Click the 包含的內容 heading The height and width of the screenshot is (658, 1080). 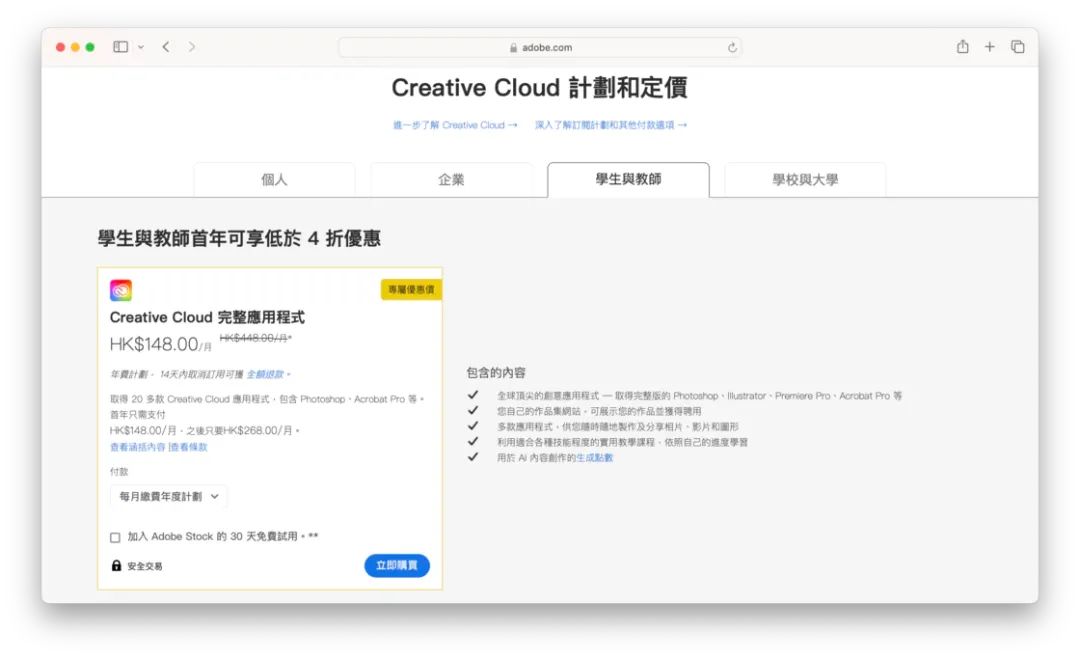pyautogui.click(x=496, y=373)
